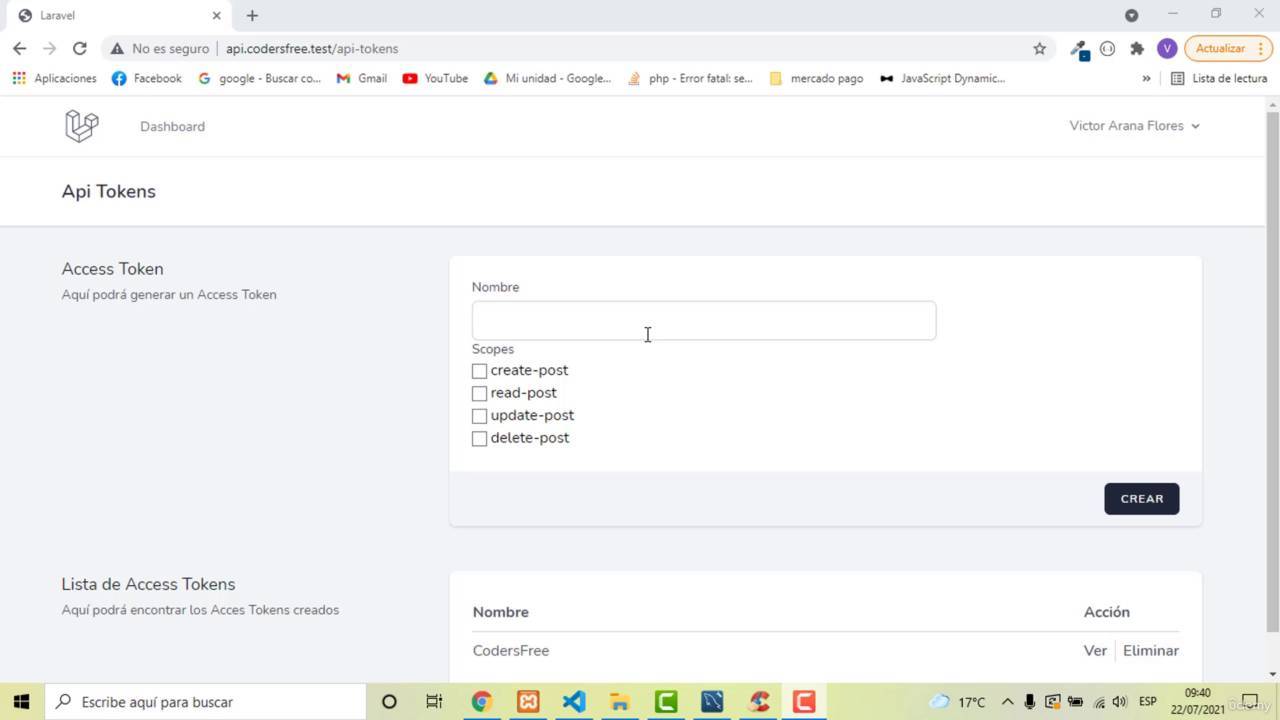Viewport: 1280px width, 720px height.
Task: Bookmark this page with the star icon
Action: click(x=1039, y=48)
